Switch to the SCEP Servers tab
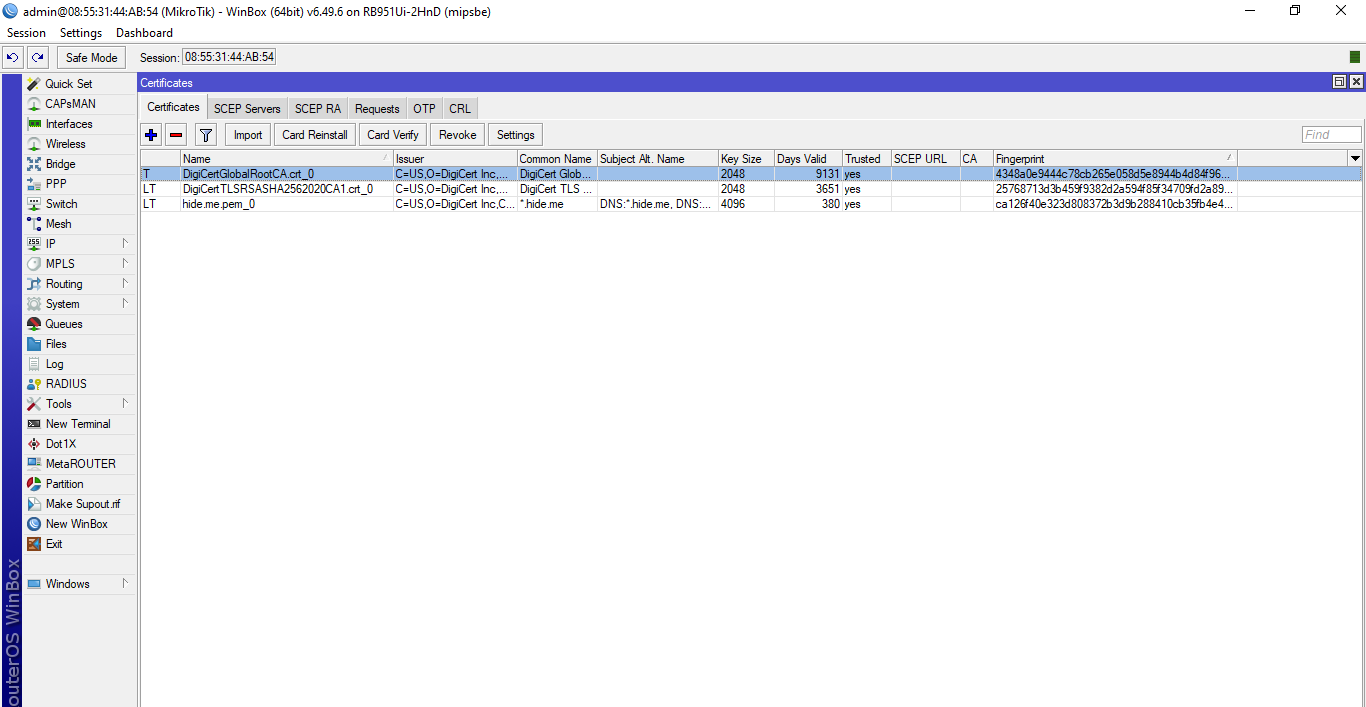1366x707 pixels. tap(247, 108)
